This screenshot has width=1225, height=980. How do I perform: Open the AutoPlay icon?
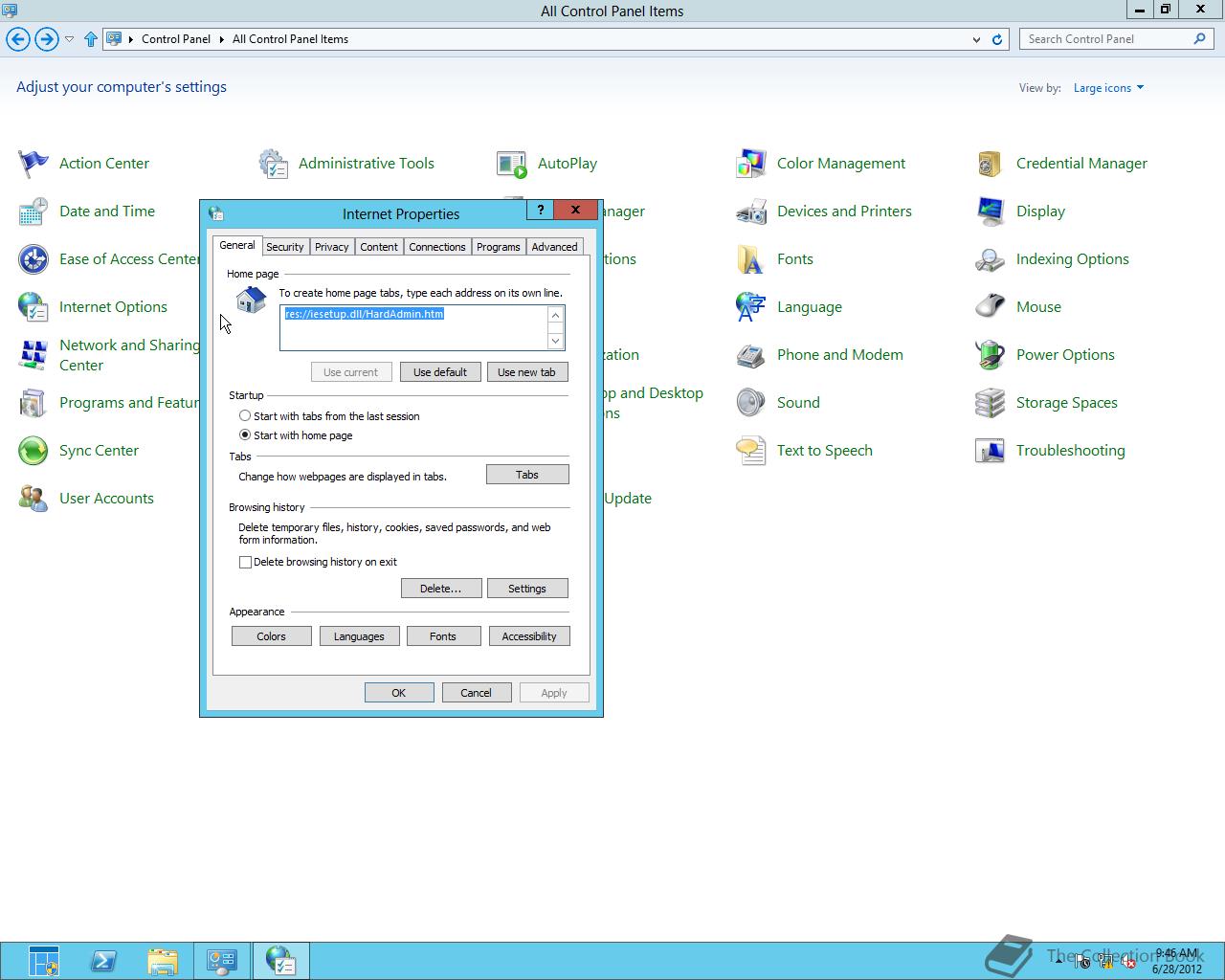pyautogui.click(x=512, y=164)
